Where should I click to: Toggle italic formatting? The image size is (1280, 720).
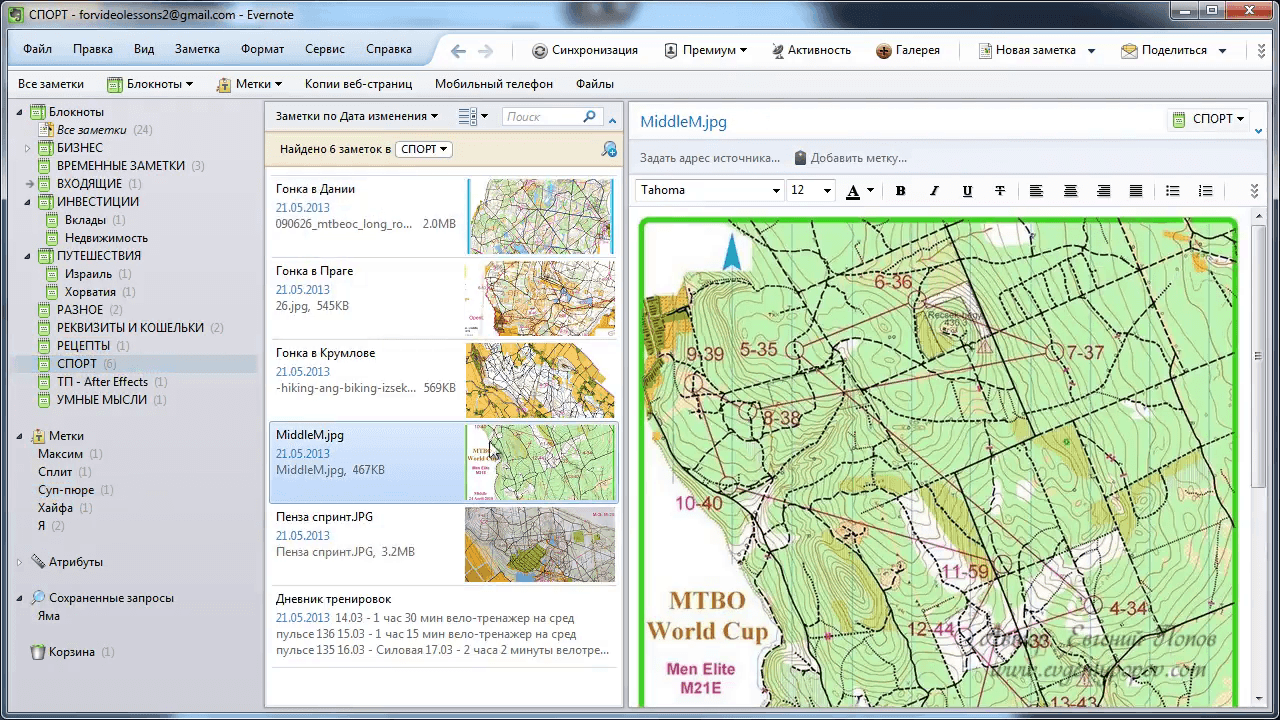(934, 191)
